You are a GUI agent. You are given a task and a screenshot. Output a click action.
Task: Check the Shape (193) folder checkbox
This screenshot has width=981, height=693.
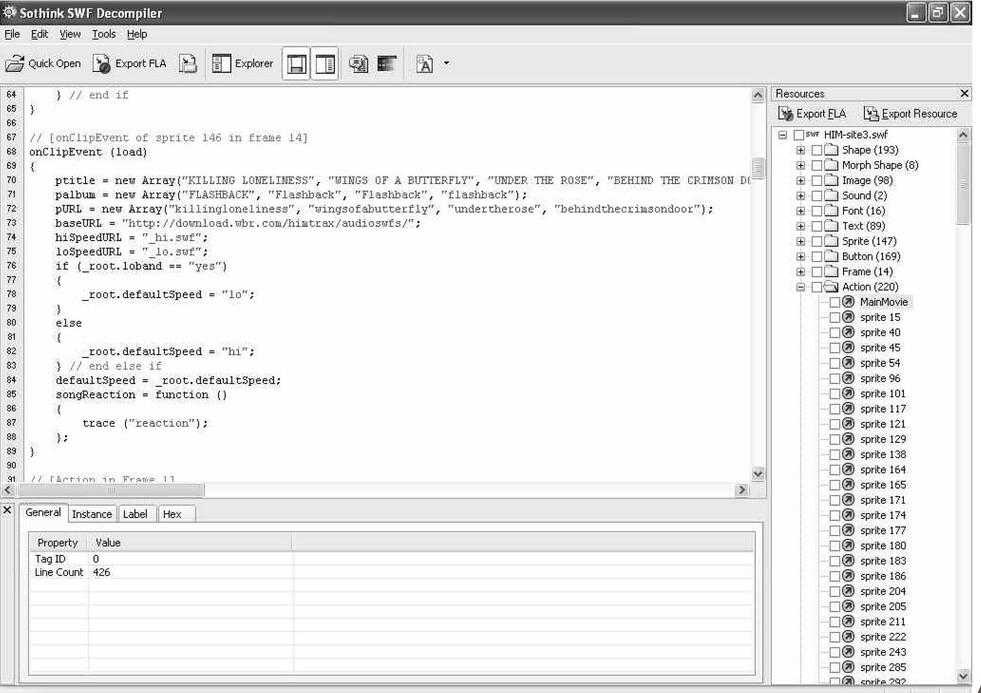[x=817, y=150]
